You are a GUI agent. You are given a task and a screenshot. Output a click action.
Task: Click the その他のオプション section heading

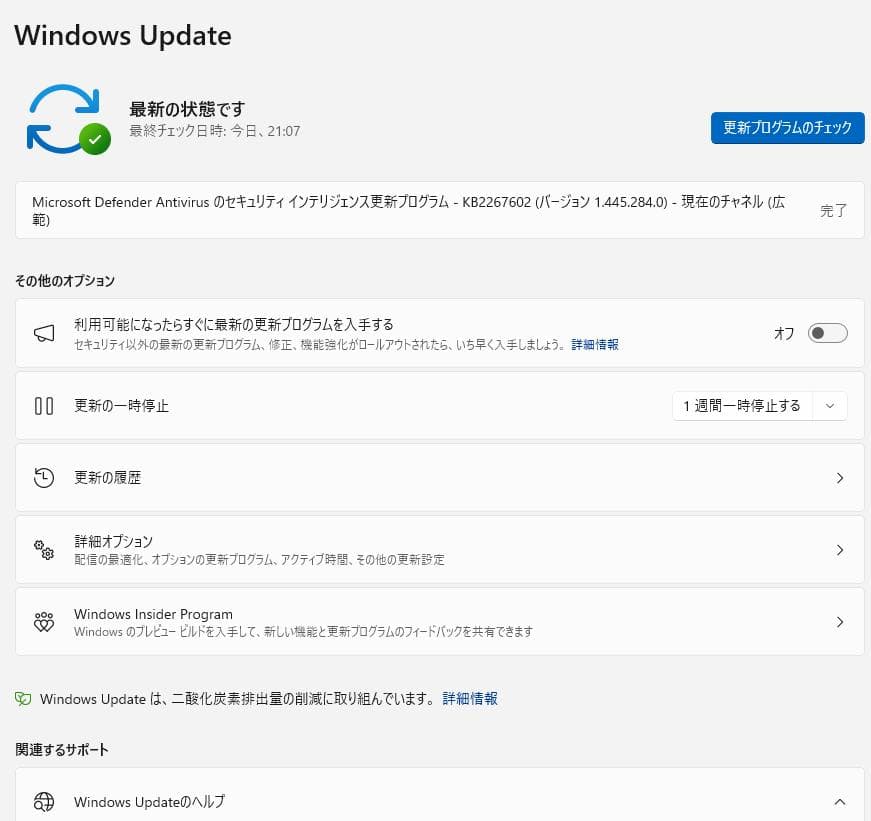(65, 281)
